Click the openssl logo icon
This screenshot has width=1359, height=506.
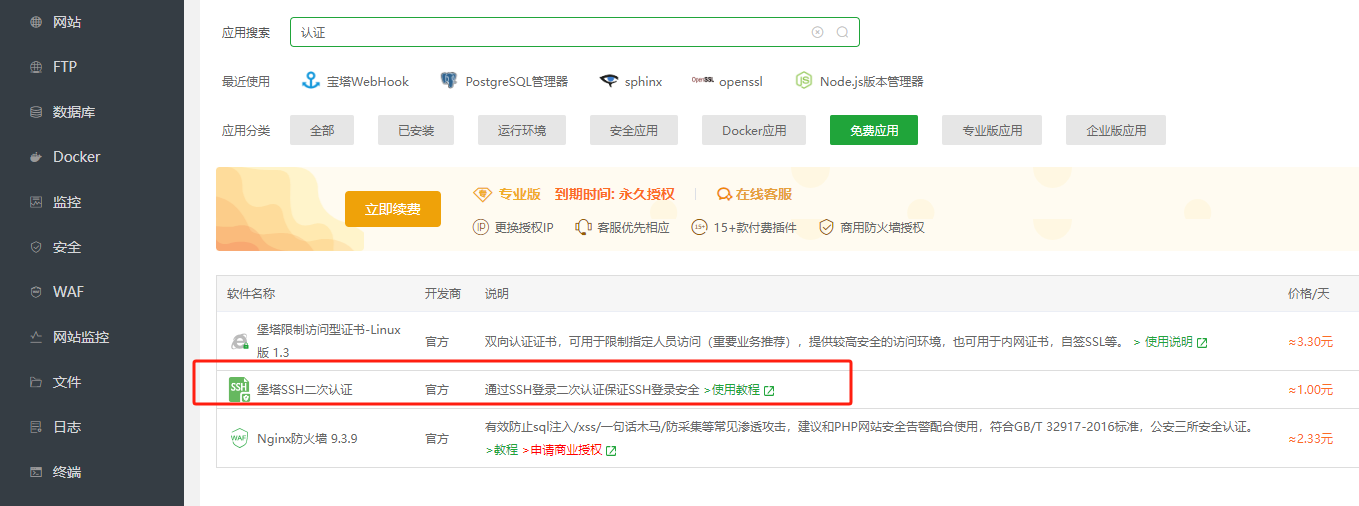(702, 80)
